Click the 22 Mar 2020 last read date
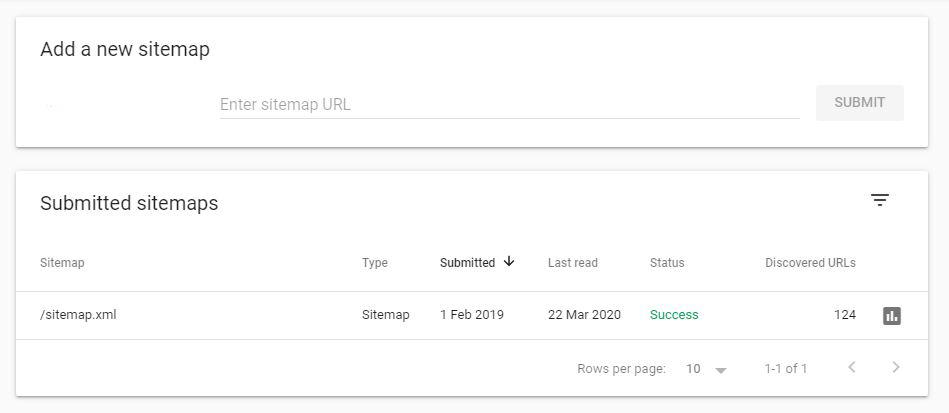 click(x=584, y=315)
